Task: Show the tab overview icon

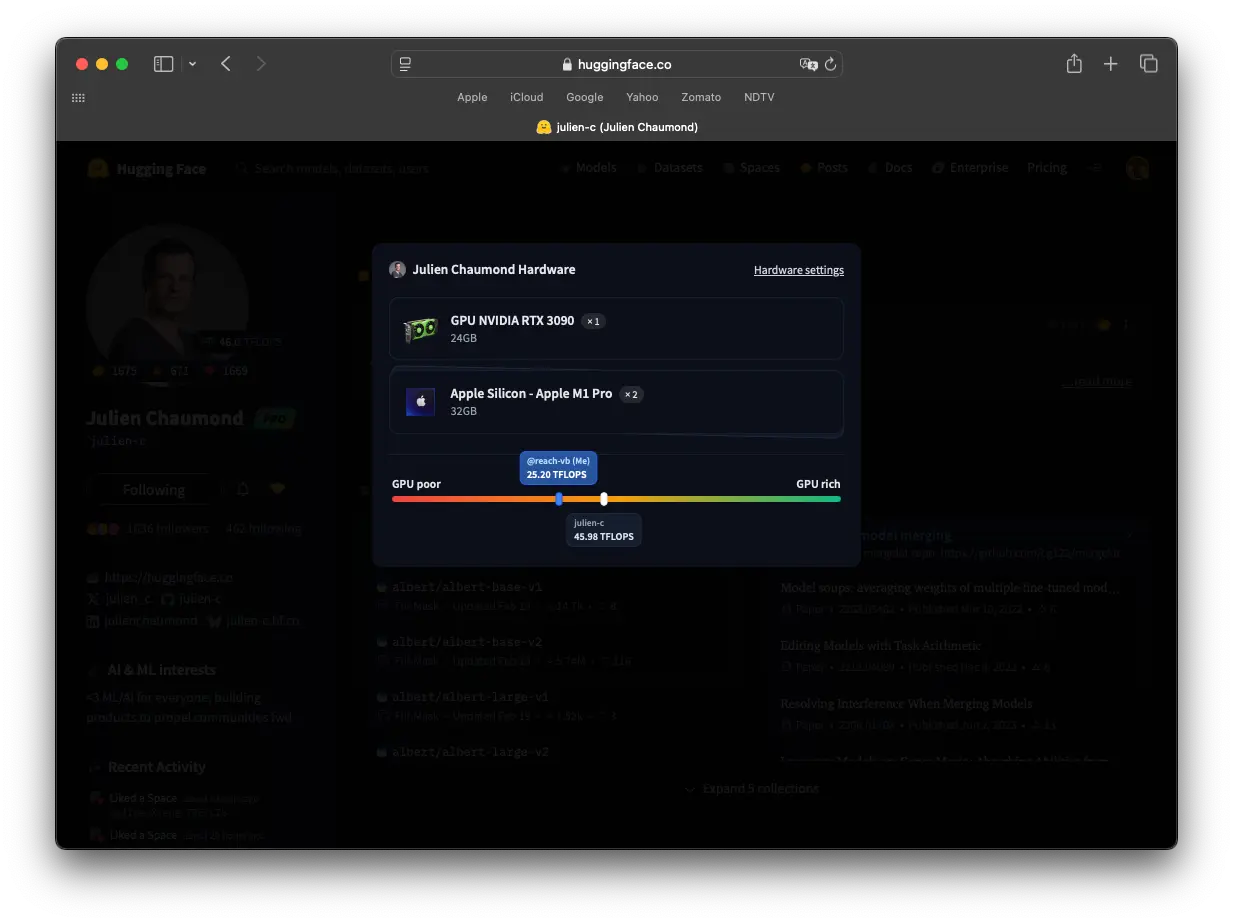Action: point(1148,64)
